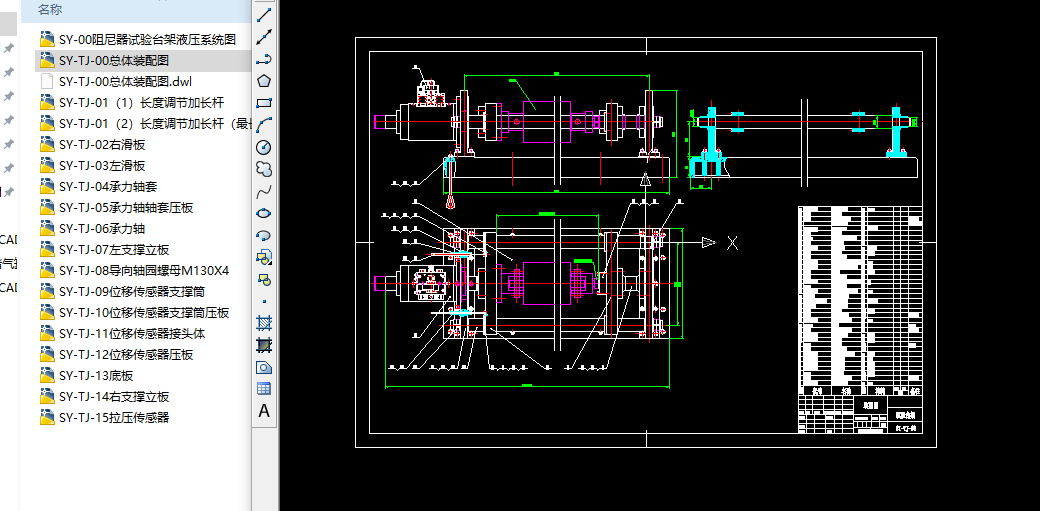Select the Polyline tool
This screenshot has height=511, width=1040.
tap(264, 59)
